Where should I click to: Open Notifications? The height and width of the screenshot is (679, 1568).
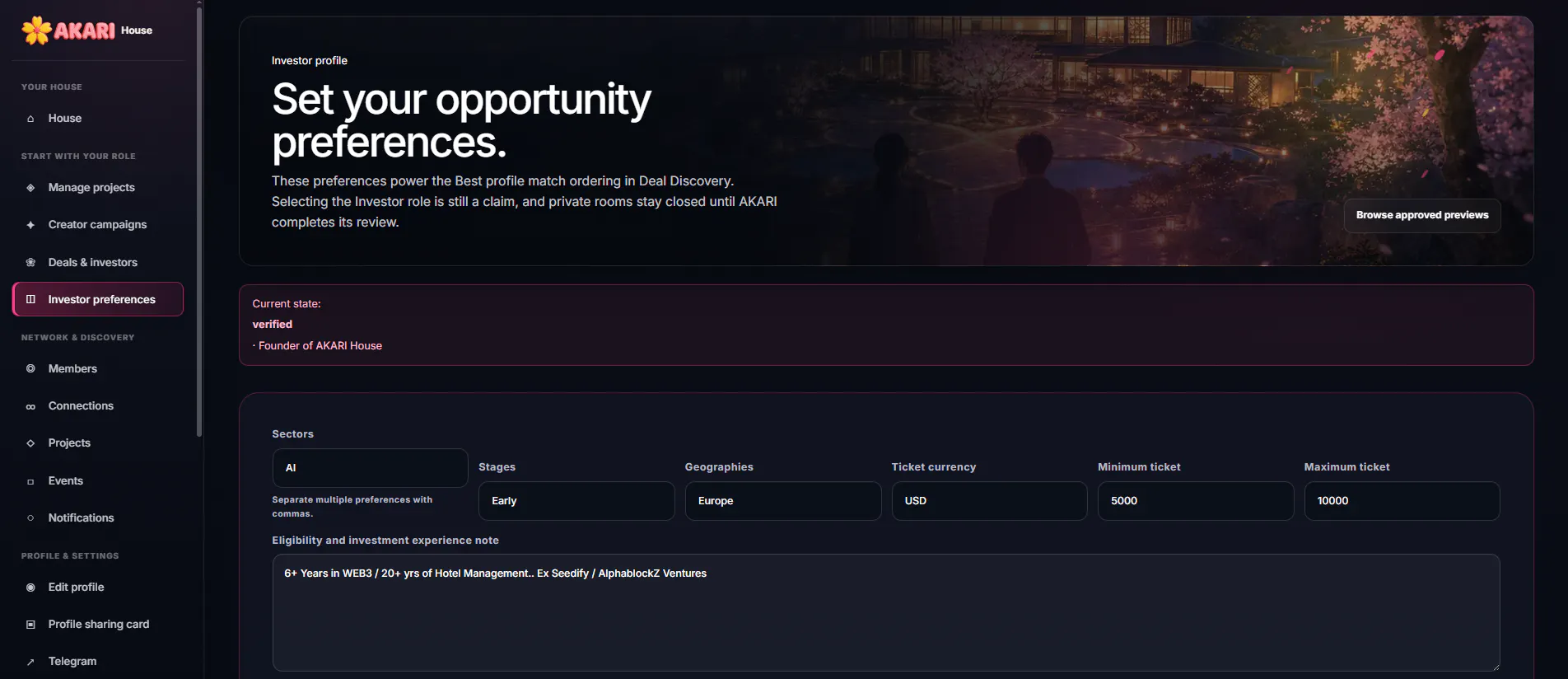tap(98, 518)
